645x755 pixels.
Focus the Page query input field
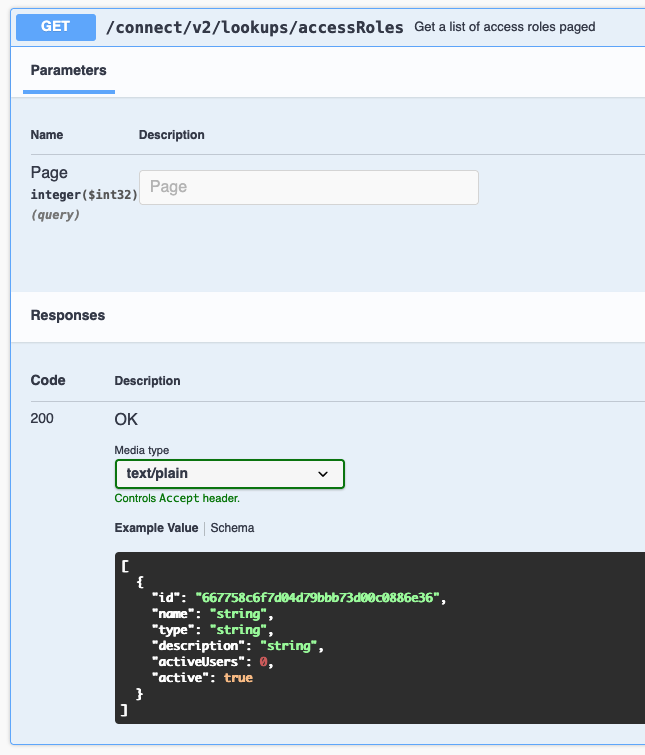click(309, 187)
